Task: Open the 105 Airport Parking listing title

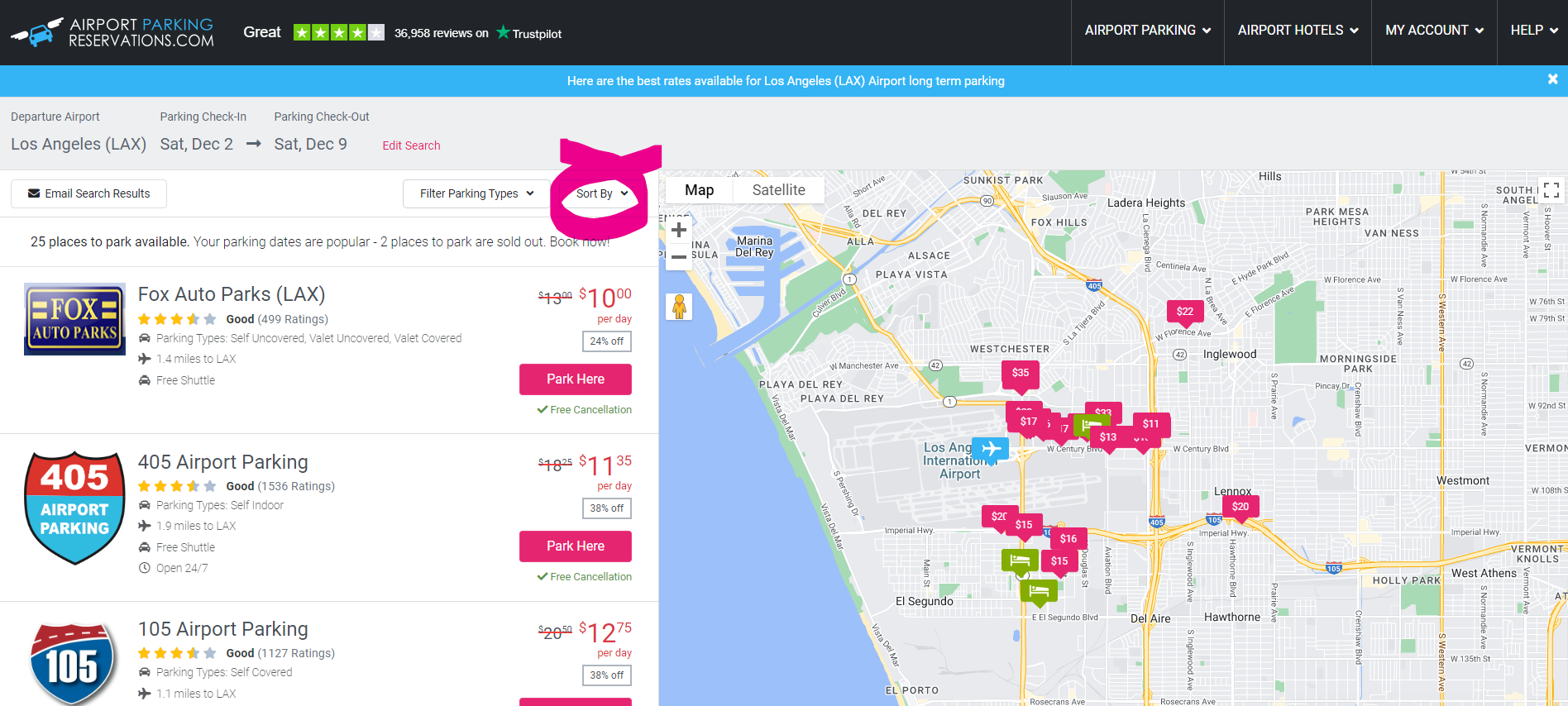Action: tap(222, 629)
